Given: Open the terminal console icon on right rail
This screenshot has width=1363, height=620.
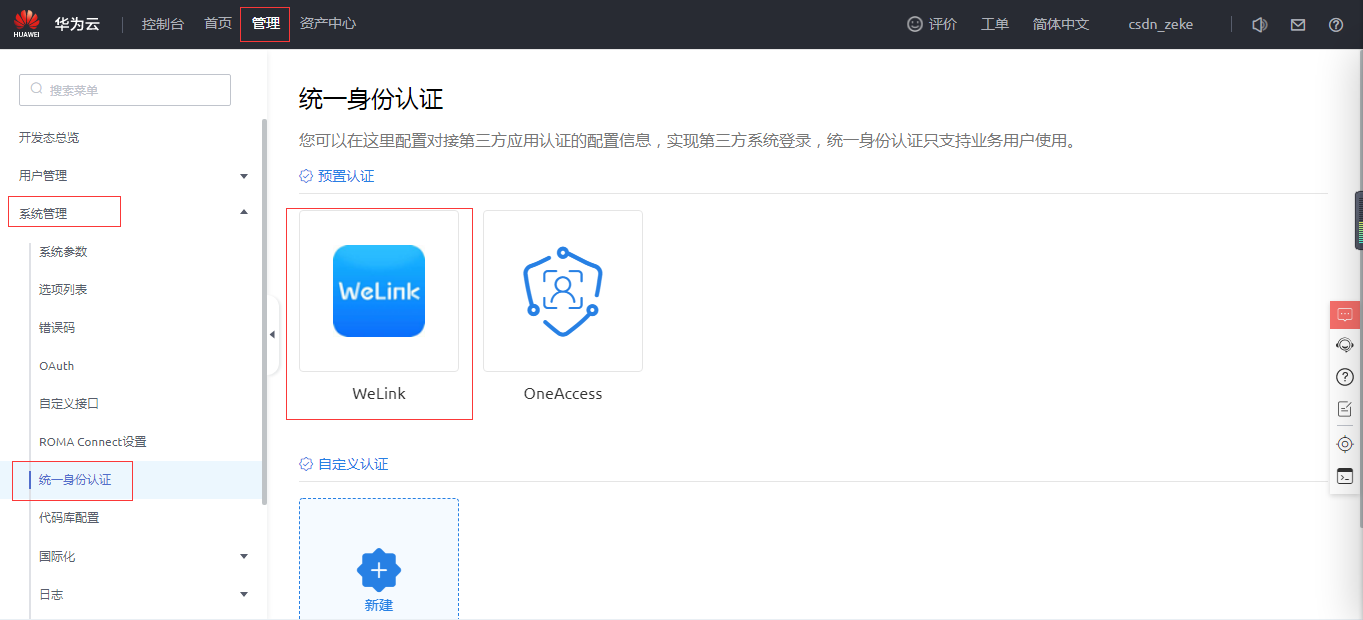Looking at the screenshot, I should 1345,476.
